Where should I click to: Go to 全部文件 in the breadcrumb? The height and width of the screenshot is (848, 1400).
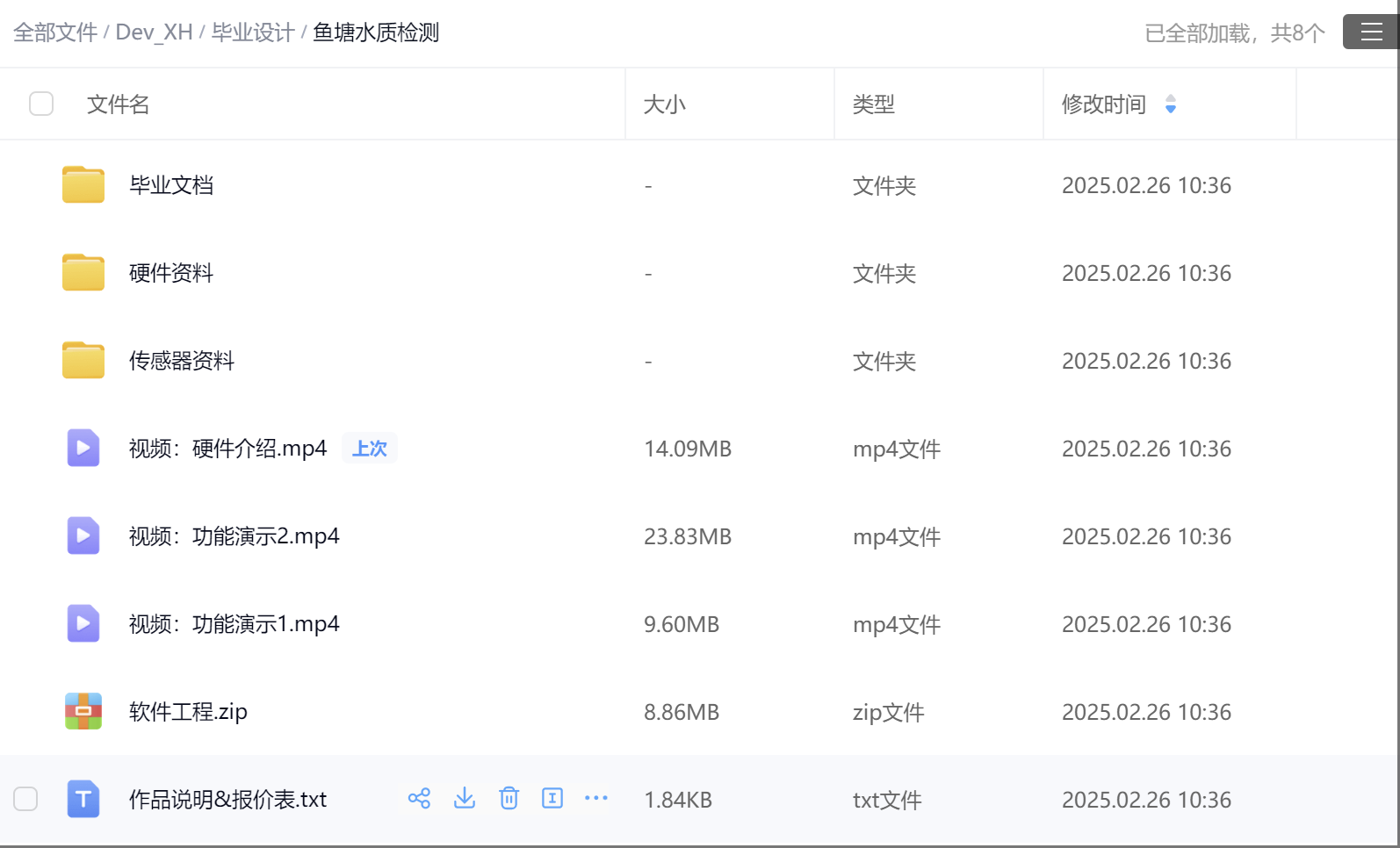click(x=55, y=32)
